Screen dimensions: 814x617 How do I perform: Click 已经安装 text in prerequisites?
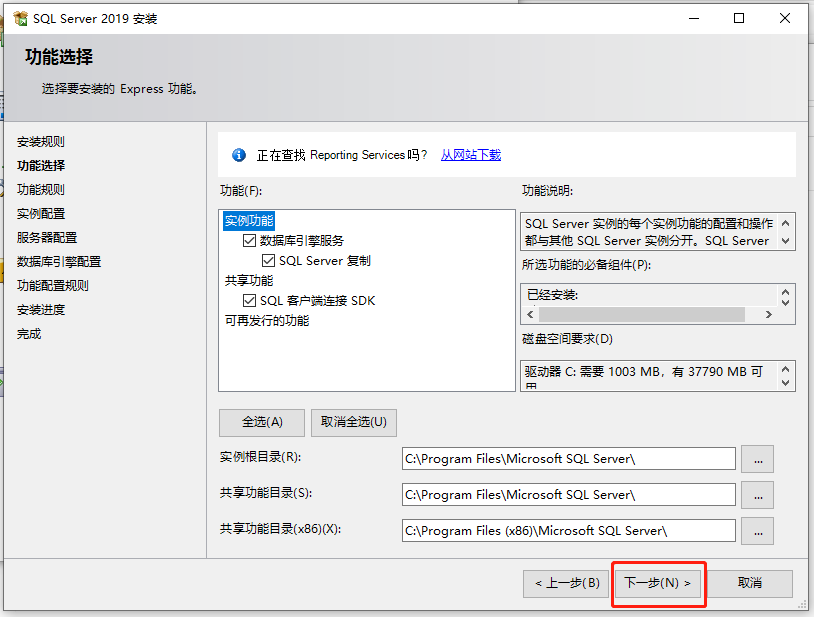(x=552, y=295)
